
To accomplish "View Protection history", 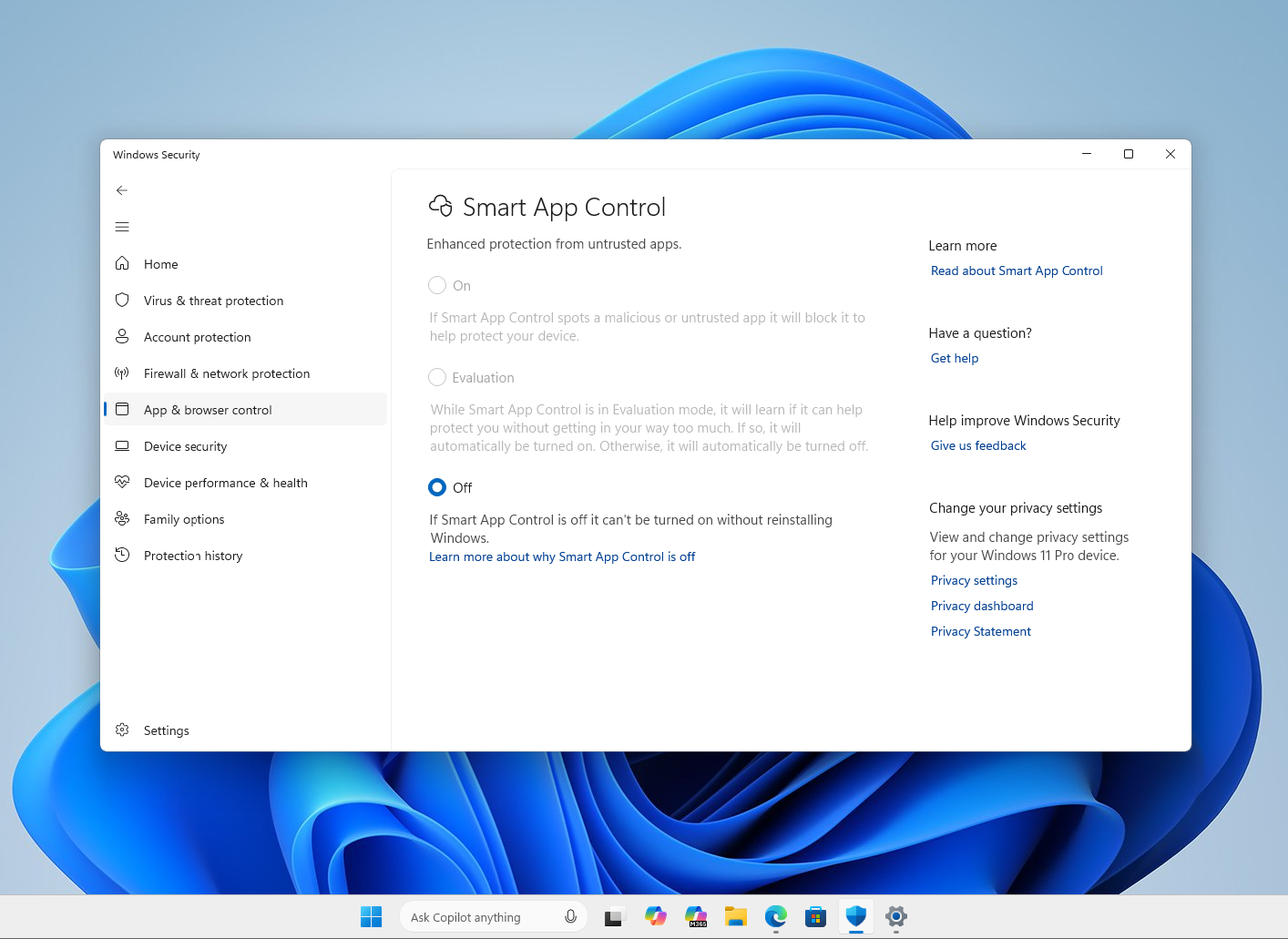I will coord(193,556).
